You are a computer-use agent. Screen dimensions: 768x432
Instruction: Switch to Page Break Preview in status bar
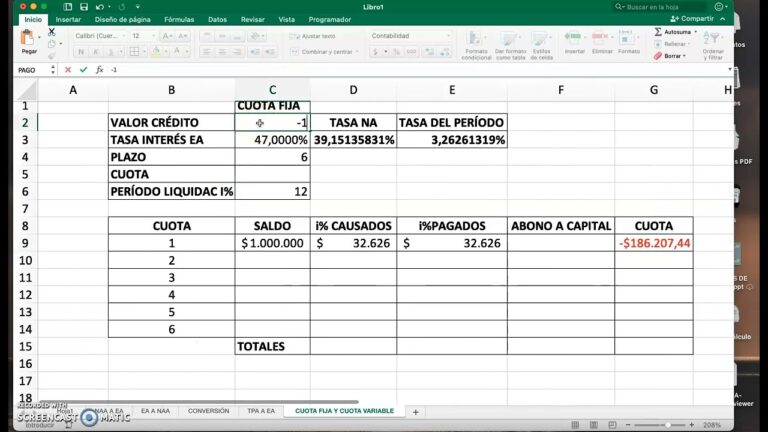pos(612,425)
